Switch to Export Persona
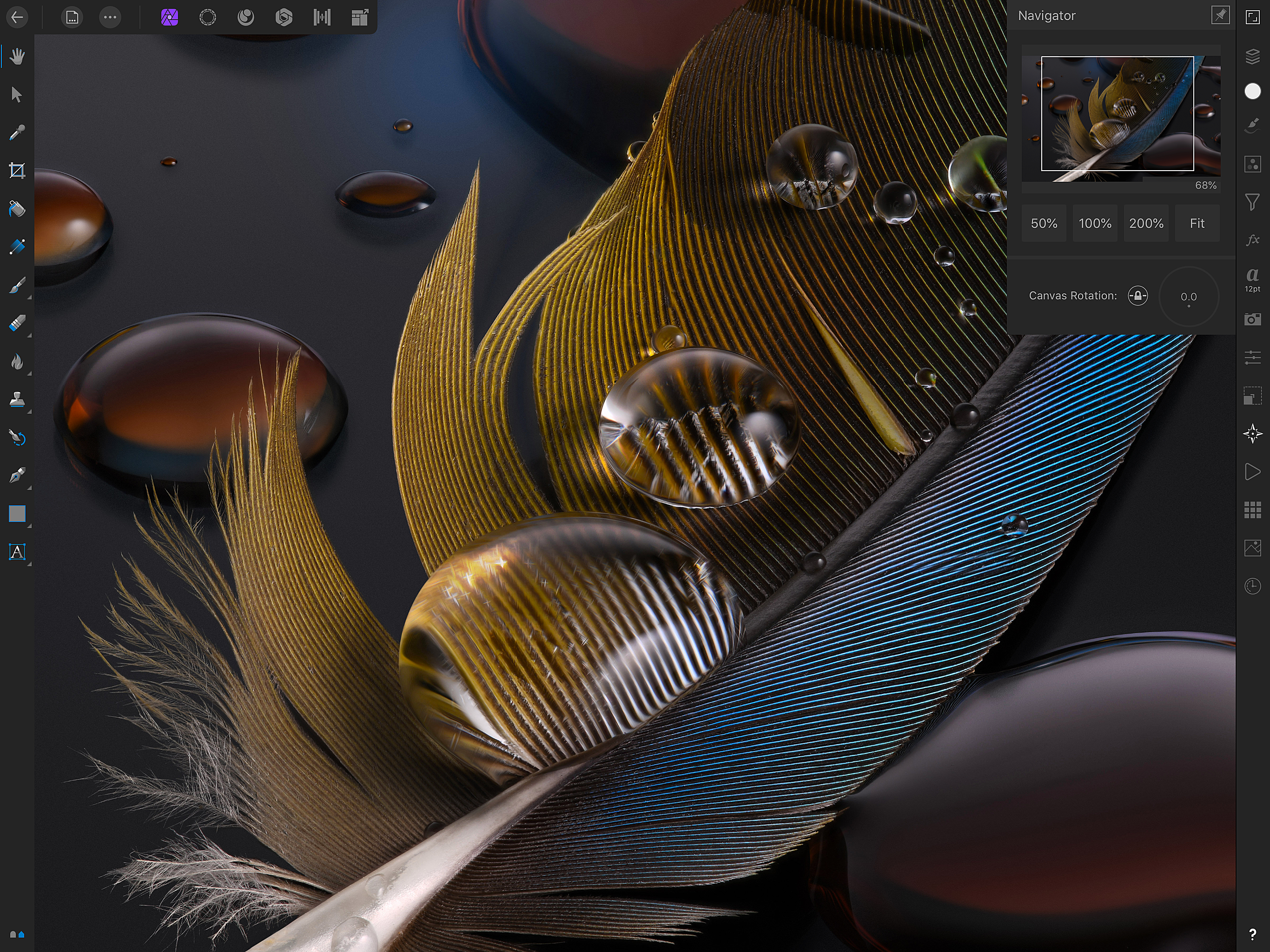 [360, 17]
